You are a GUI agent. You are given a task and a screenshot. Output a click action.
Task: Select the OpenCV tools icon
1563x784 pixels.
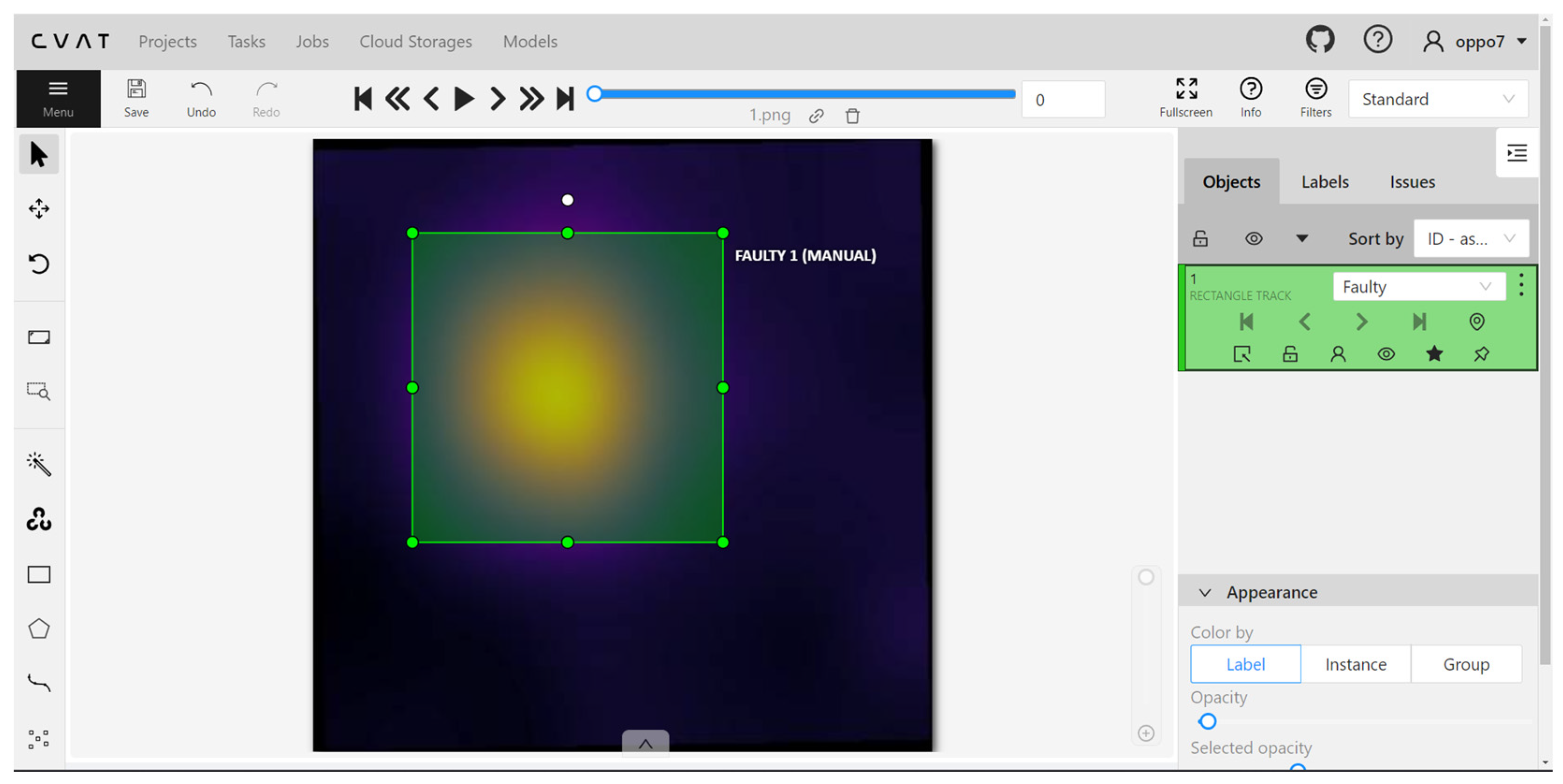[x=39, y=519]
